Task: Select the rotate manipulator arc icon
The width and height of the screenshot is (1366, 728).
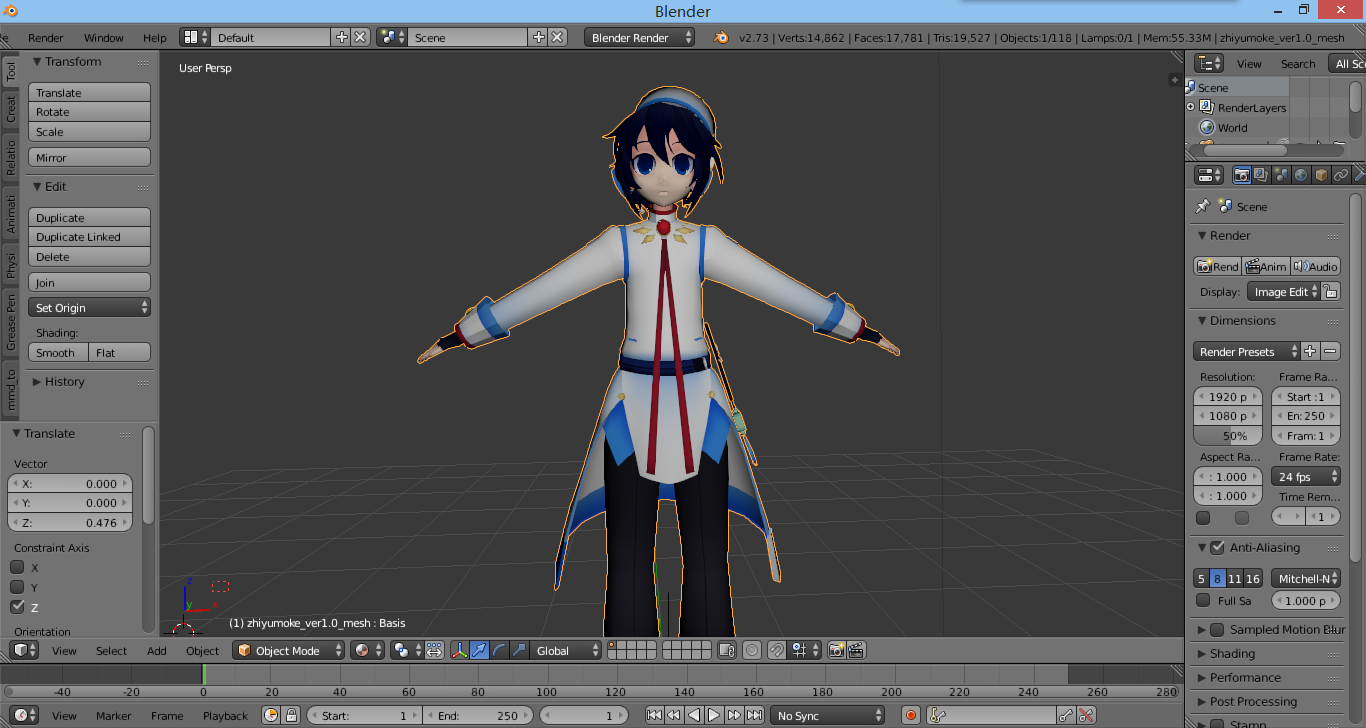Action: [x=499, y=650]
